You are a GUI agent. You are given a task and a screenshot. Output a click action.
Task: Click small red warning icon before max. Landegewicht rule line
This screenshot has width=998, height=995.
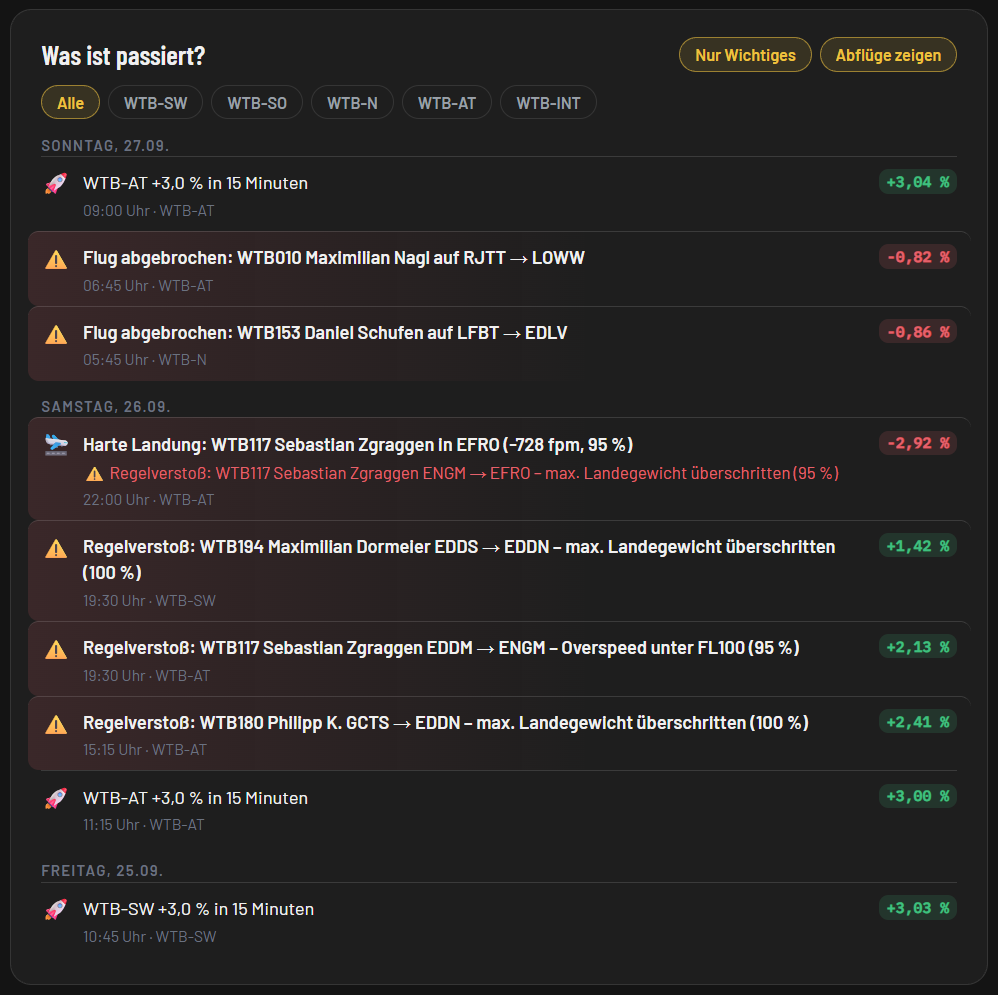[x=94, y=474]
